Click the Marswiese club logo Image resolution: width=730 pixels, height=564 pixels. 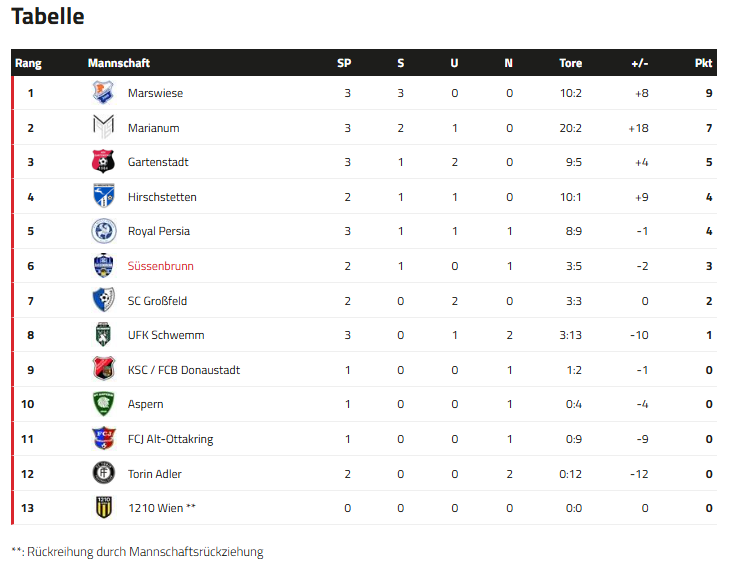pos(104,93)
